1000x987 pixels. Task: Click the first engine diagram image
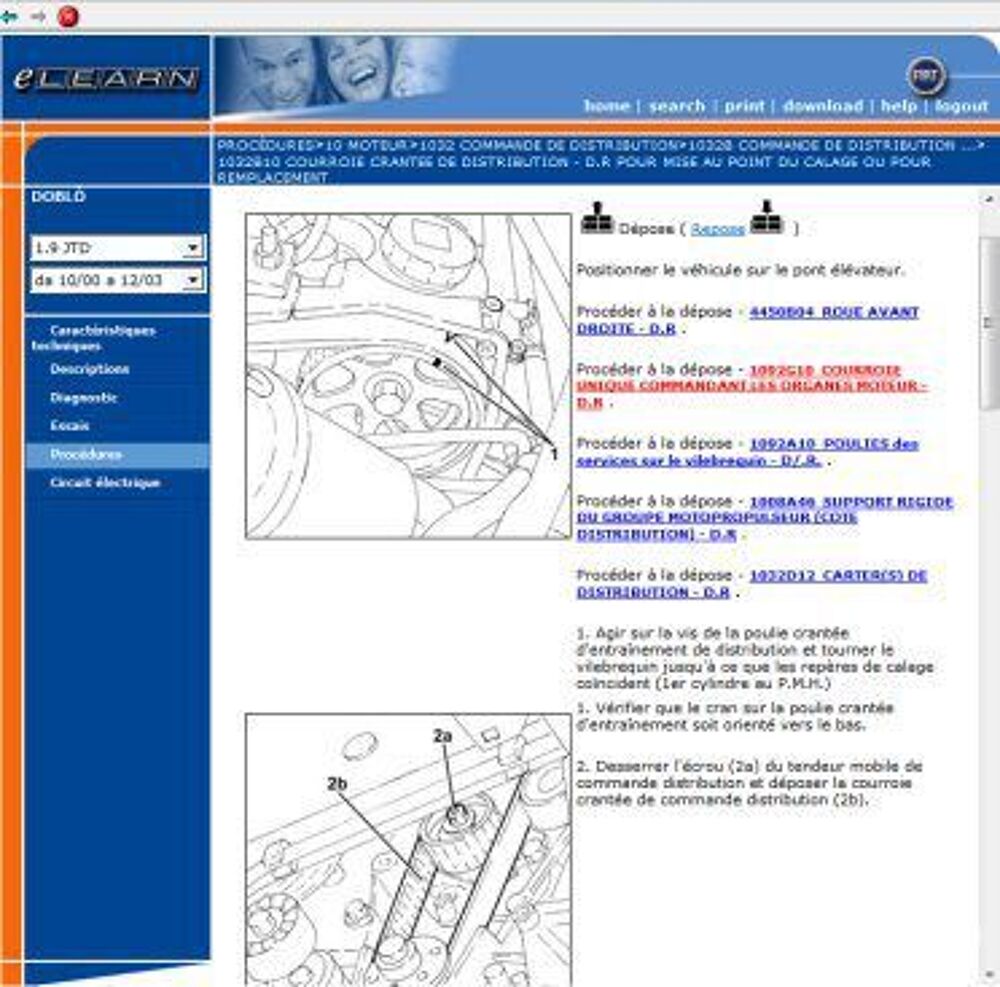[408, 376]
